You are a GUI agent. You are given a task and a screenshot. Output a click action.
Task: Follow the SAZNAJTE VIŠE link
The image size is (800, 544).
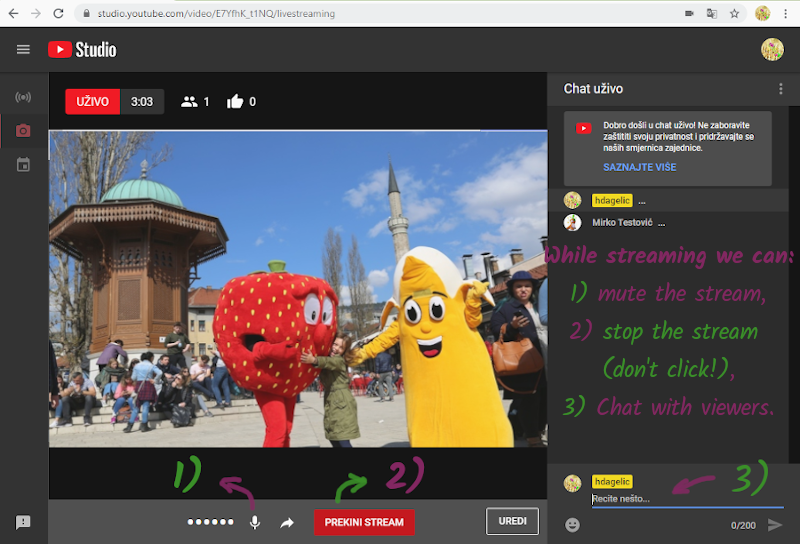point(639,167)
